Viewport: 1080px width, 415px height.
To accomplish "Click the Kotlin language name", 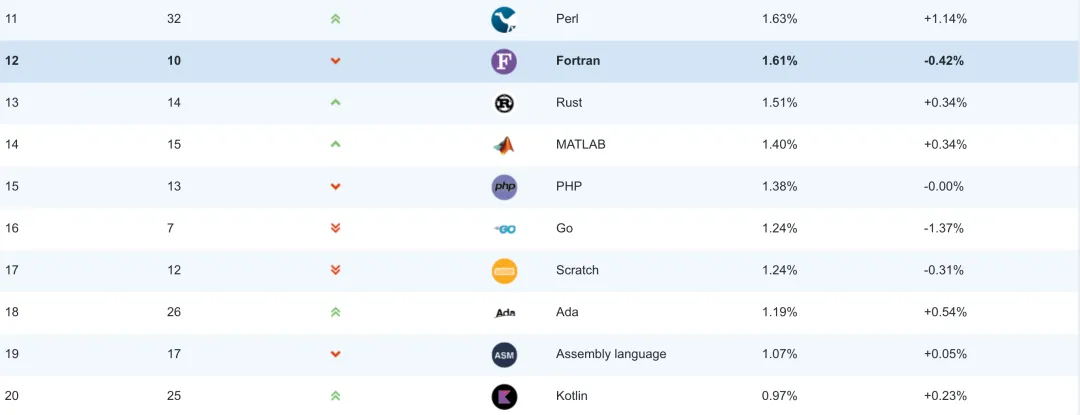I will click(572, 396).
